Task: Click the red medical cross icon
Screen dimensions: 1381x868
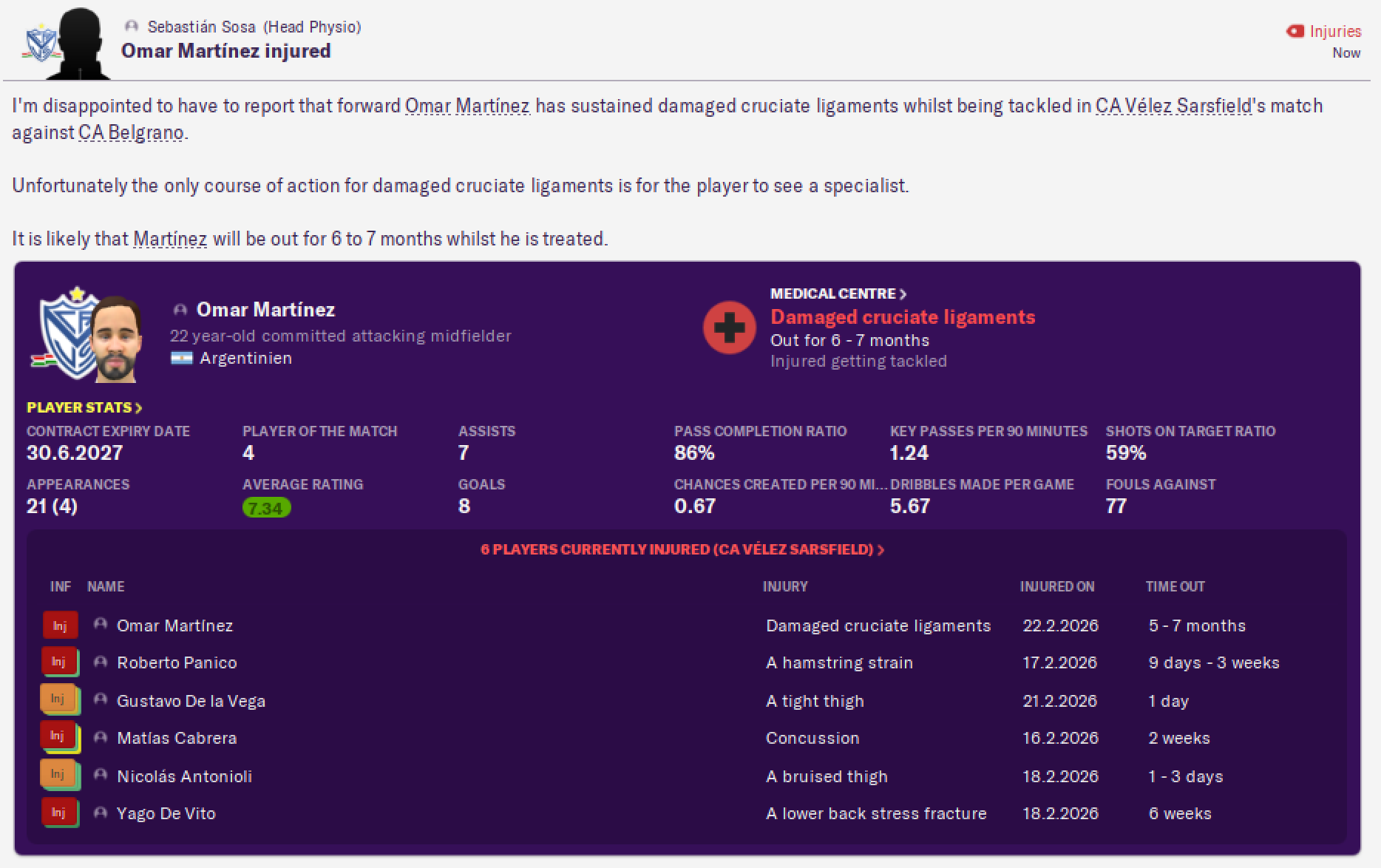Action: pos(729,328)
